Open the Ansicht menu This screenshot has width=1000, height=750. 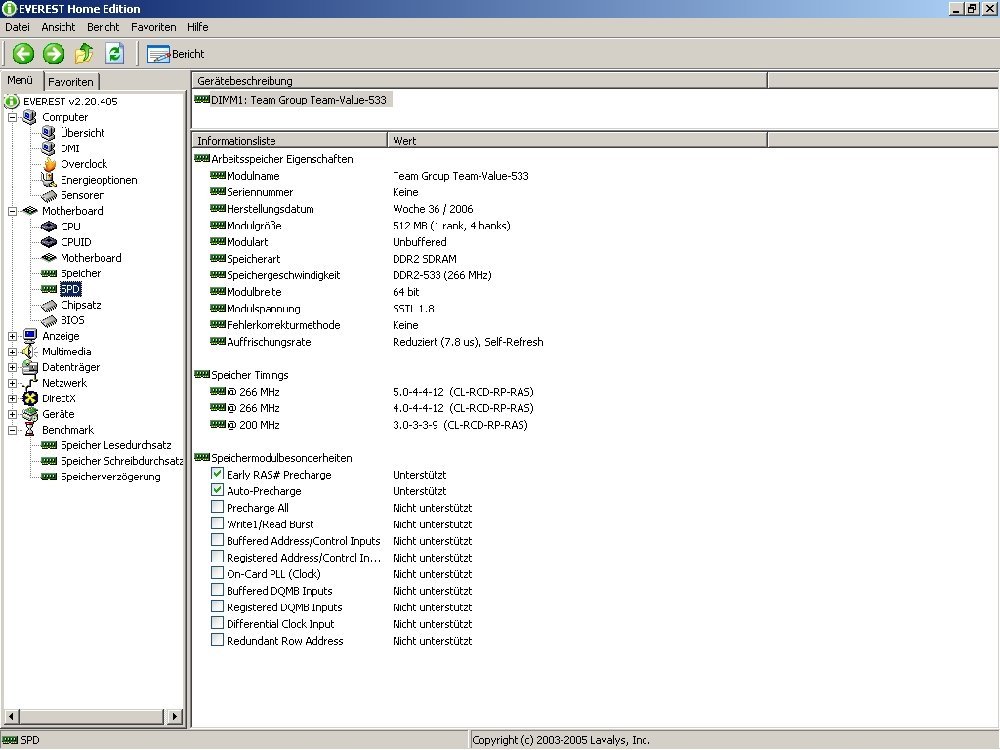coord(58,27)
